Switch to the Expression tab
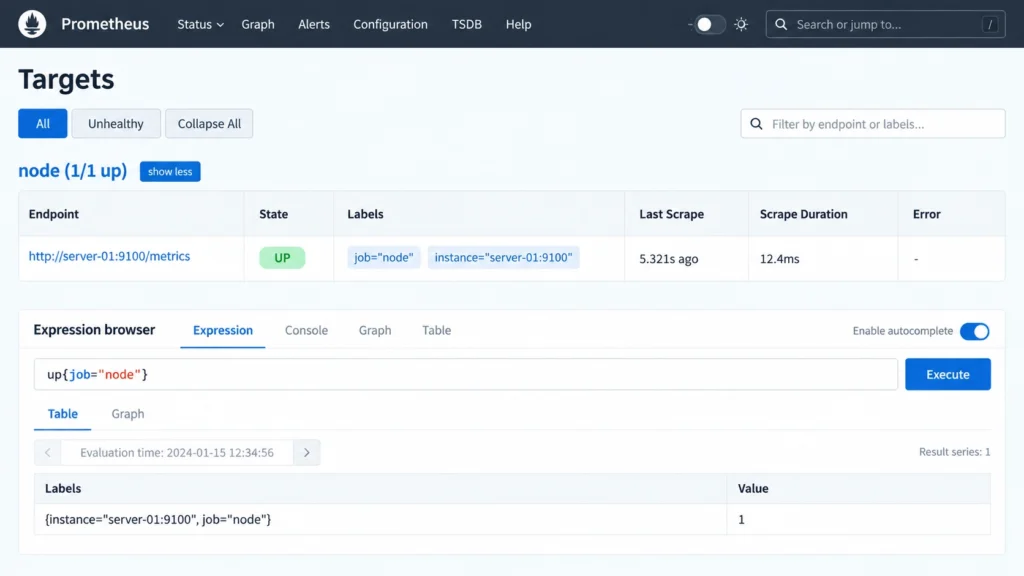This screenshot has width=1024, height=576. [x=223, y=330]
